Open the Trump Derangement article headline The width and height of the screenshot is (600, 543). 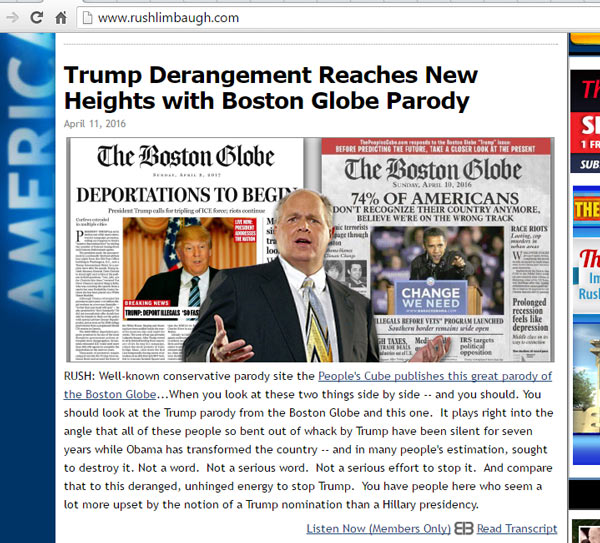tap(271, 88)
